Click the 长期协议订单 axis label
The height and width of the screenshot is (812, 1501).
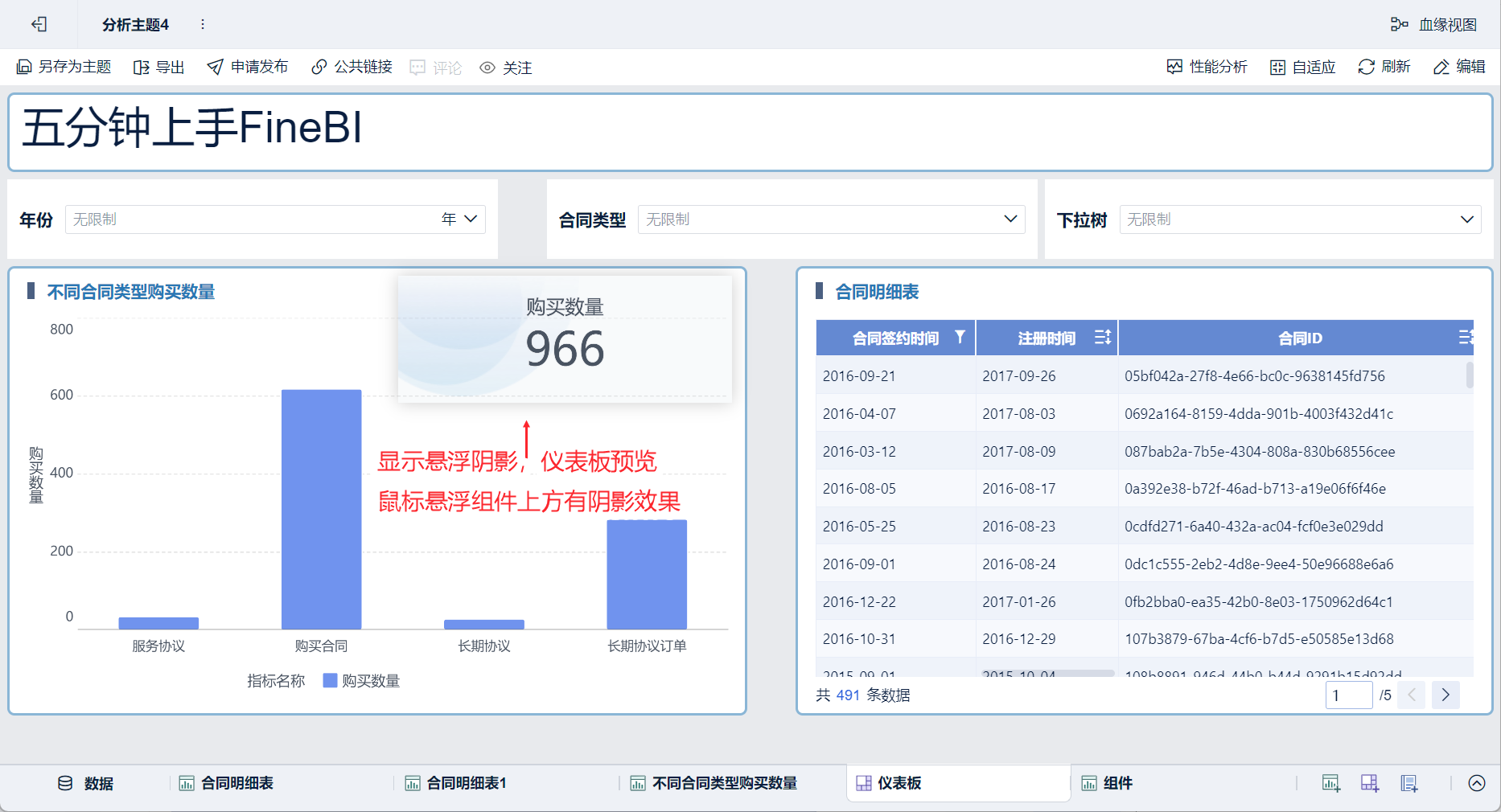pos(647,646)
